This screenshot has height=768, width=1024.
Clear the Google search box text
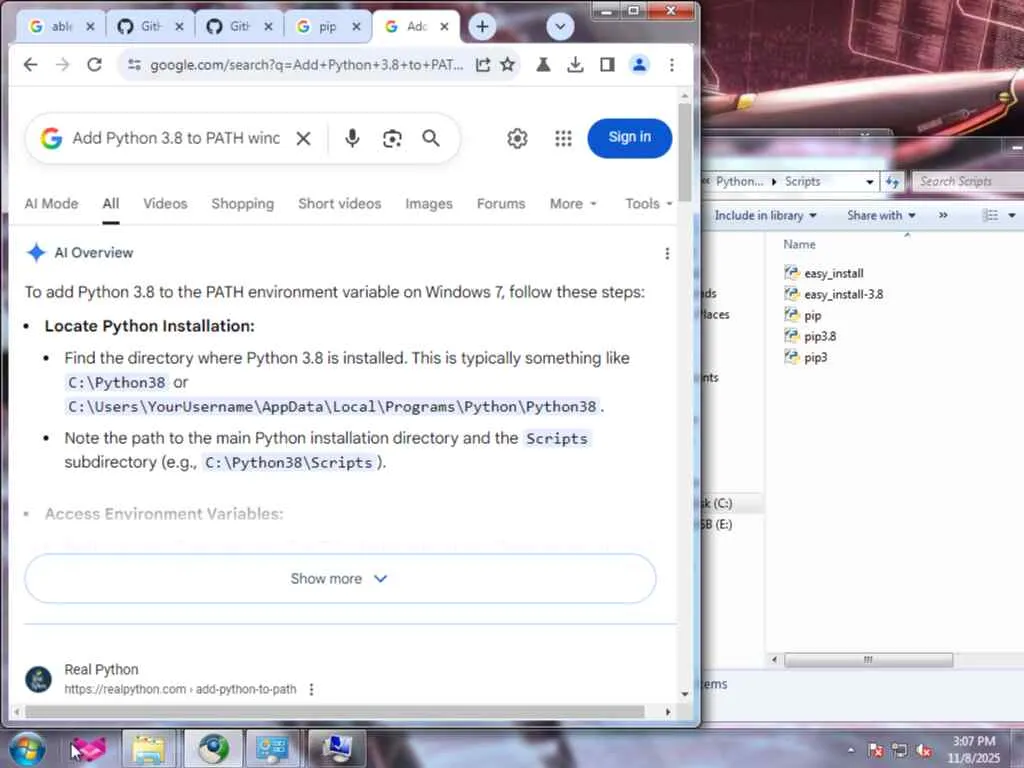tap(303, 138)
